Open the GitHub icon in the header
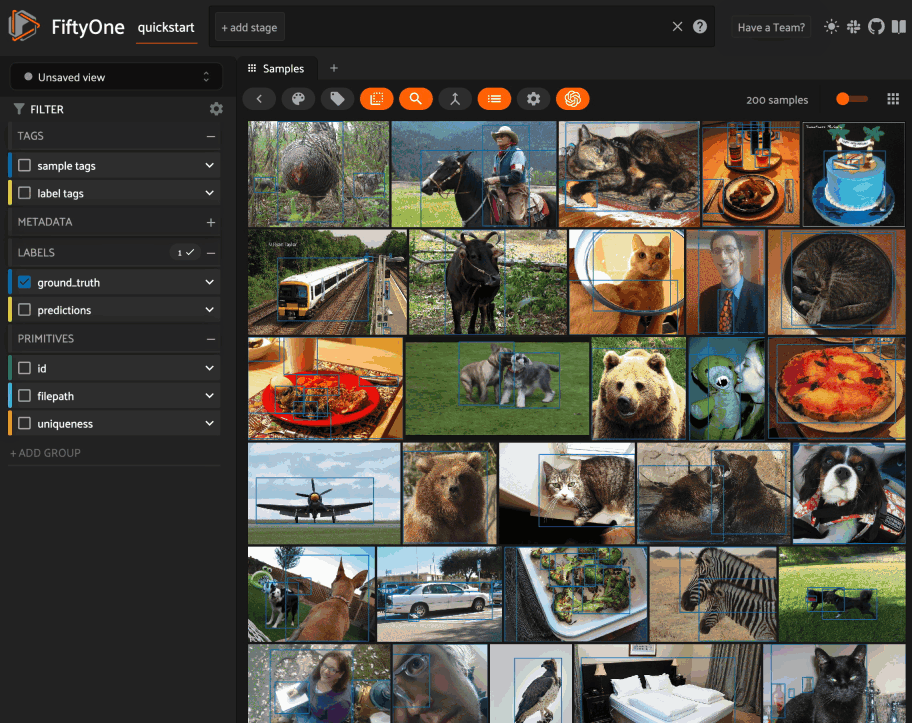 point(876,27)
